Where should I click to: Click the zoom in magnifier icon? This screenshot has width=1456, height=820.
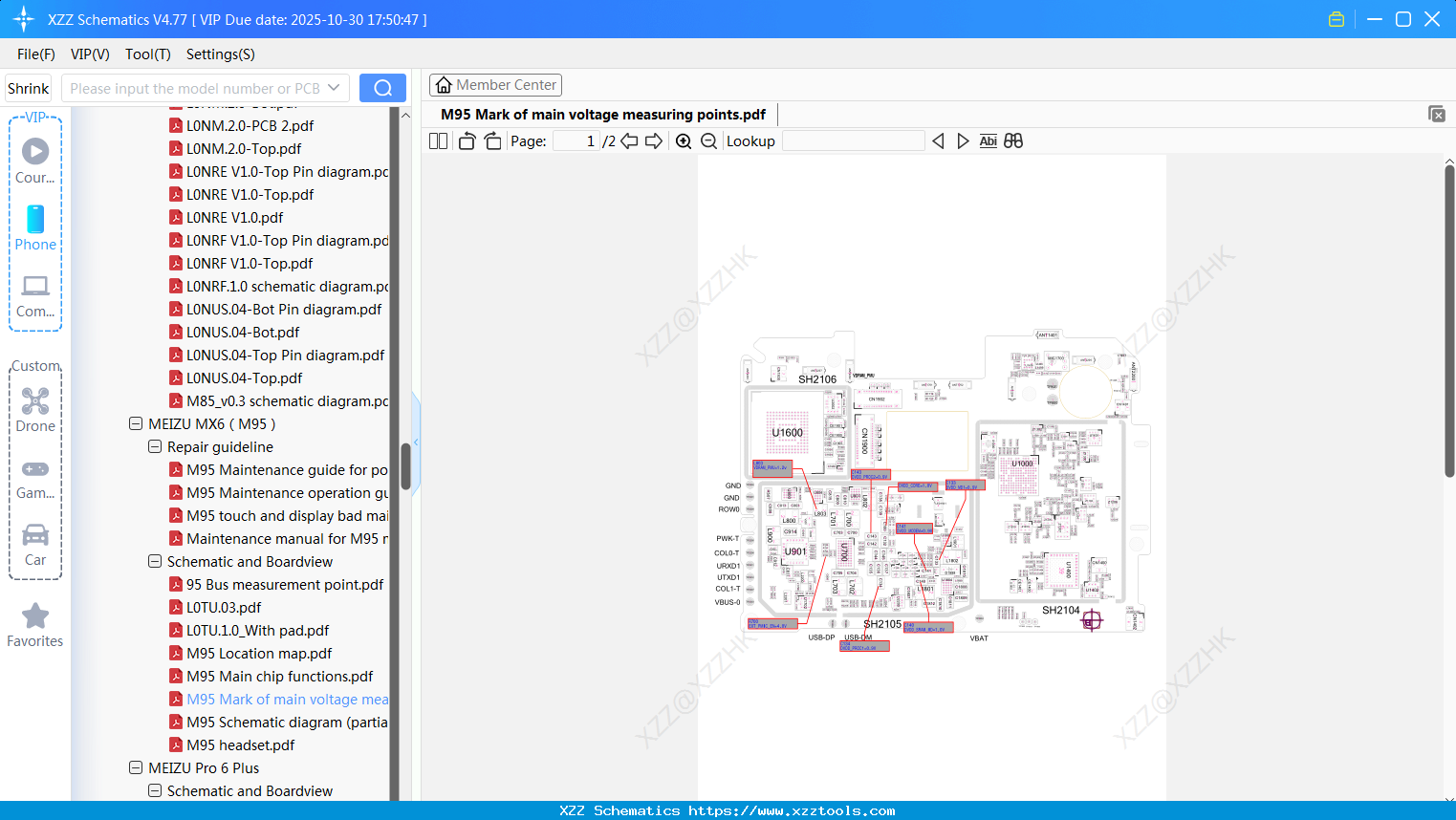pyautogui.click(x=684, y=141)
